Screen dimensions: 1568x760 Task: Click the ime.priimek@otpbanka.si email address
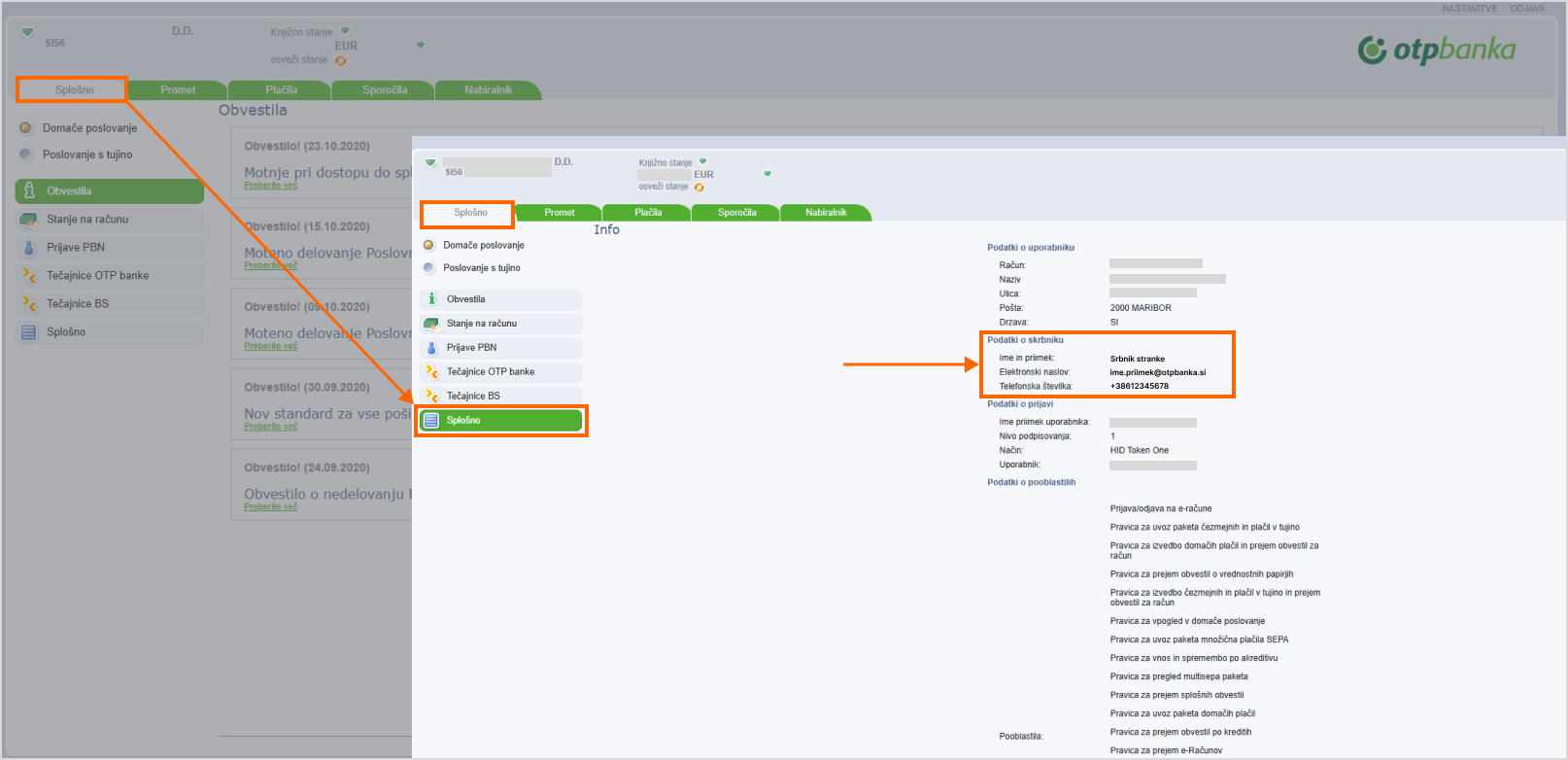pyautogui.click(x=1157, y=372)
